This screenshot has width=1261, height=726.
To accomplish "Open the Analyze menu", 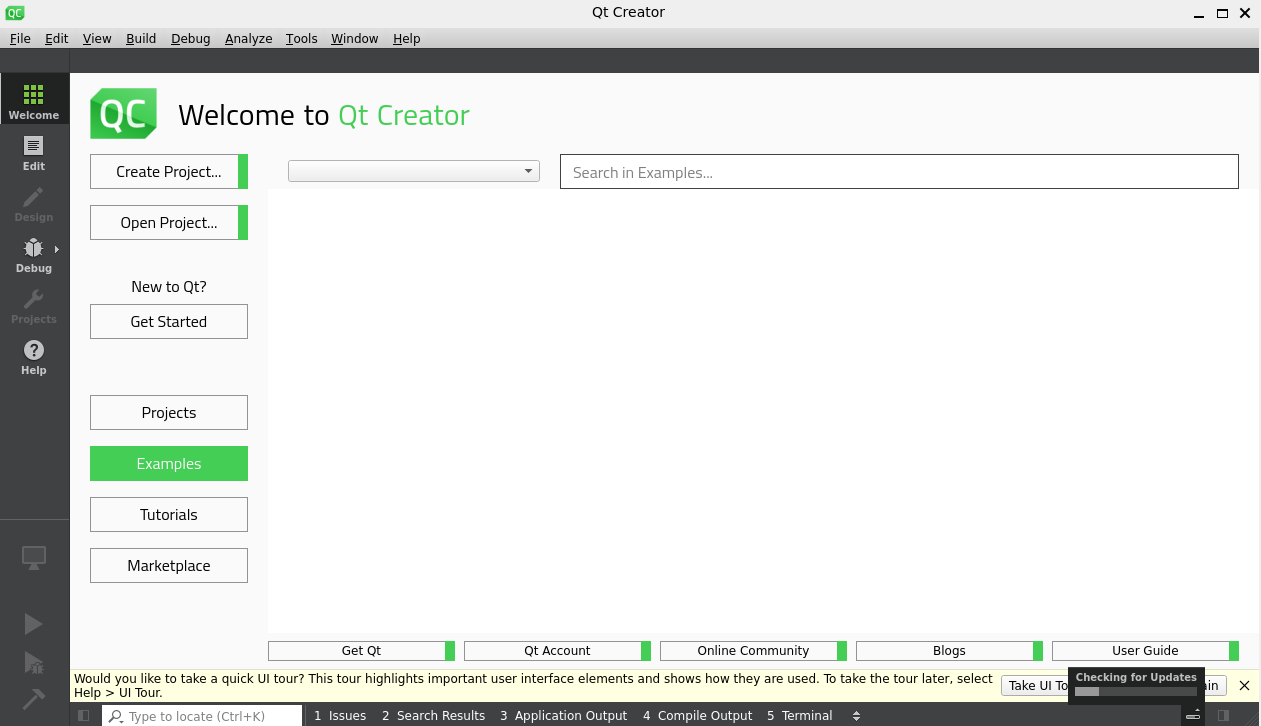I will (x=249, y=38).
